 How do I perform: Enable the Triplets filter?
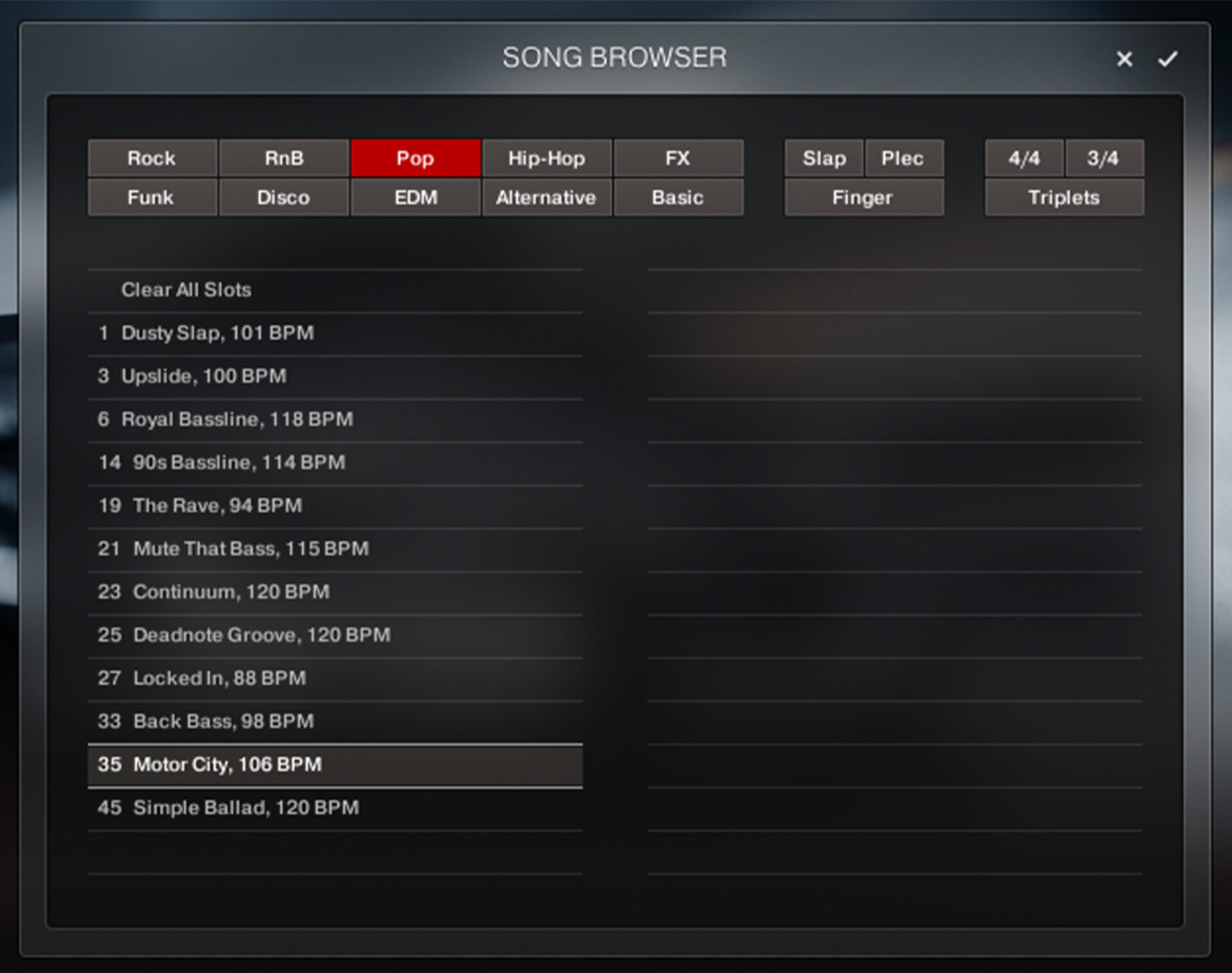click(1064, 198)
